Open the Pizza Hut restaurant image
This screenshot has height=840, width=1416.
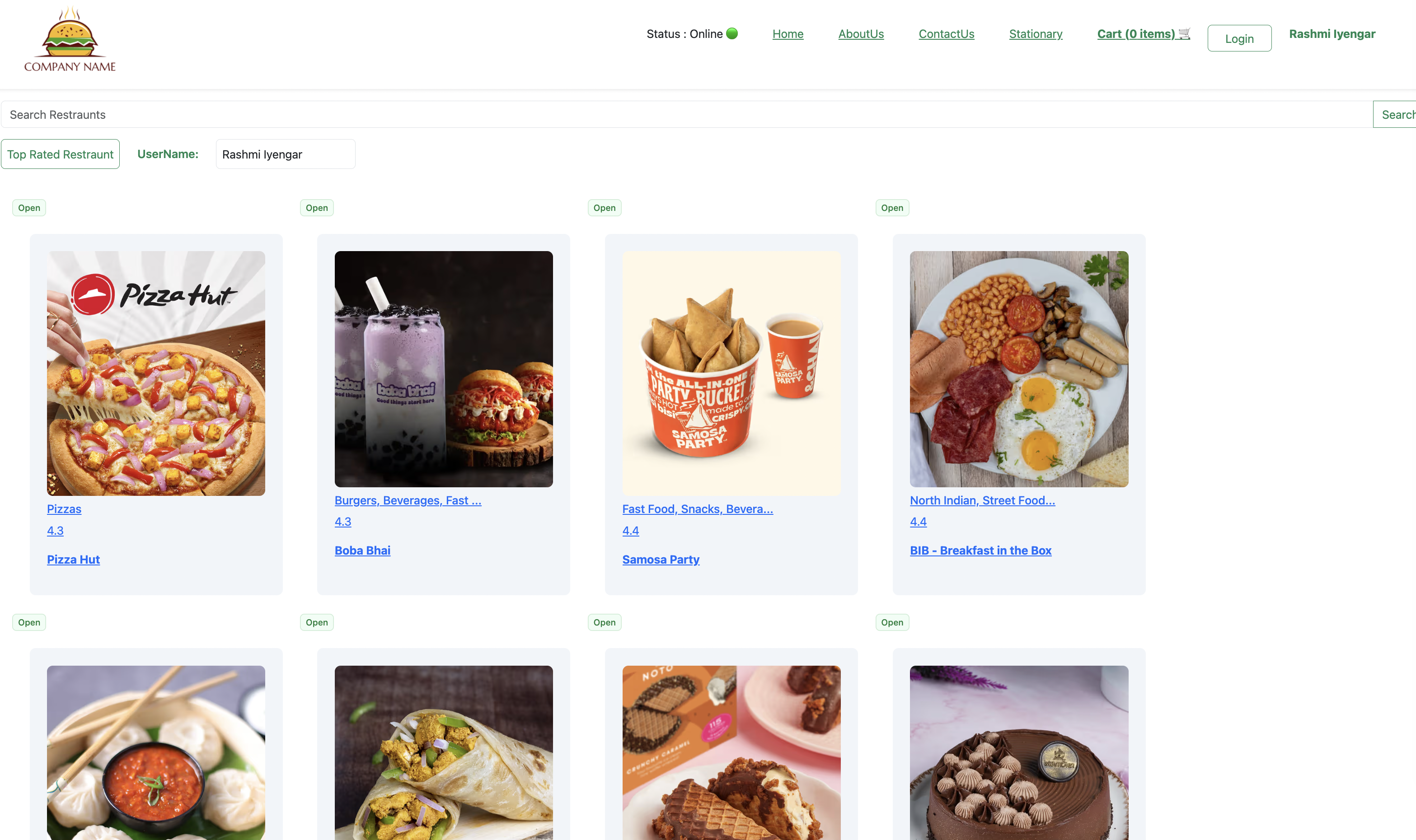(x=156, y=373)
